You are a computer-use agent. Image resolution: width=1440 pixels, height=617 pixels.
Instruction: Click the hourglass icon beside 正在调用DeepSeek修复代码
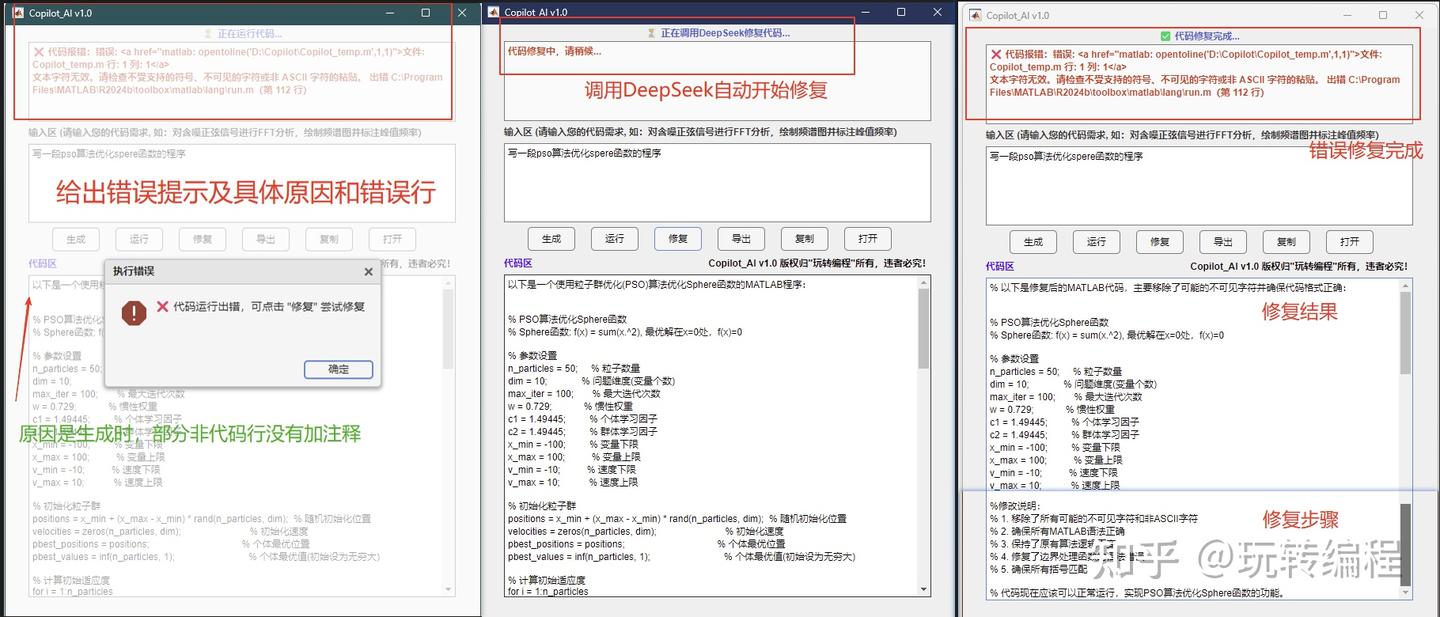(x=651, y=32)
